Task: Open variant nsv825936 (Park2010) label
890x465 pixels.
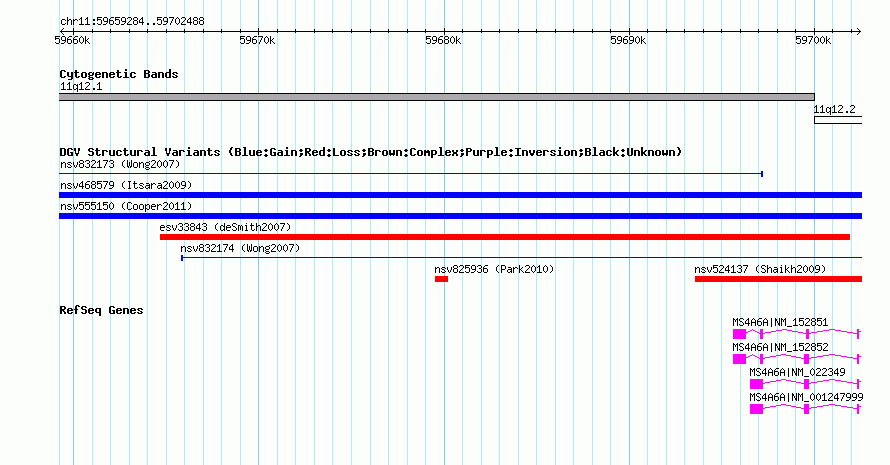Action: (494, 269)
